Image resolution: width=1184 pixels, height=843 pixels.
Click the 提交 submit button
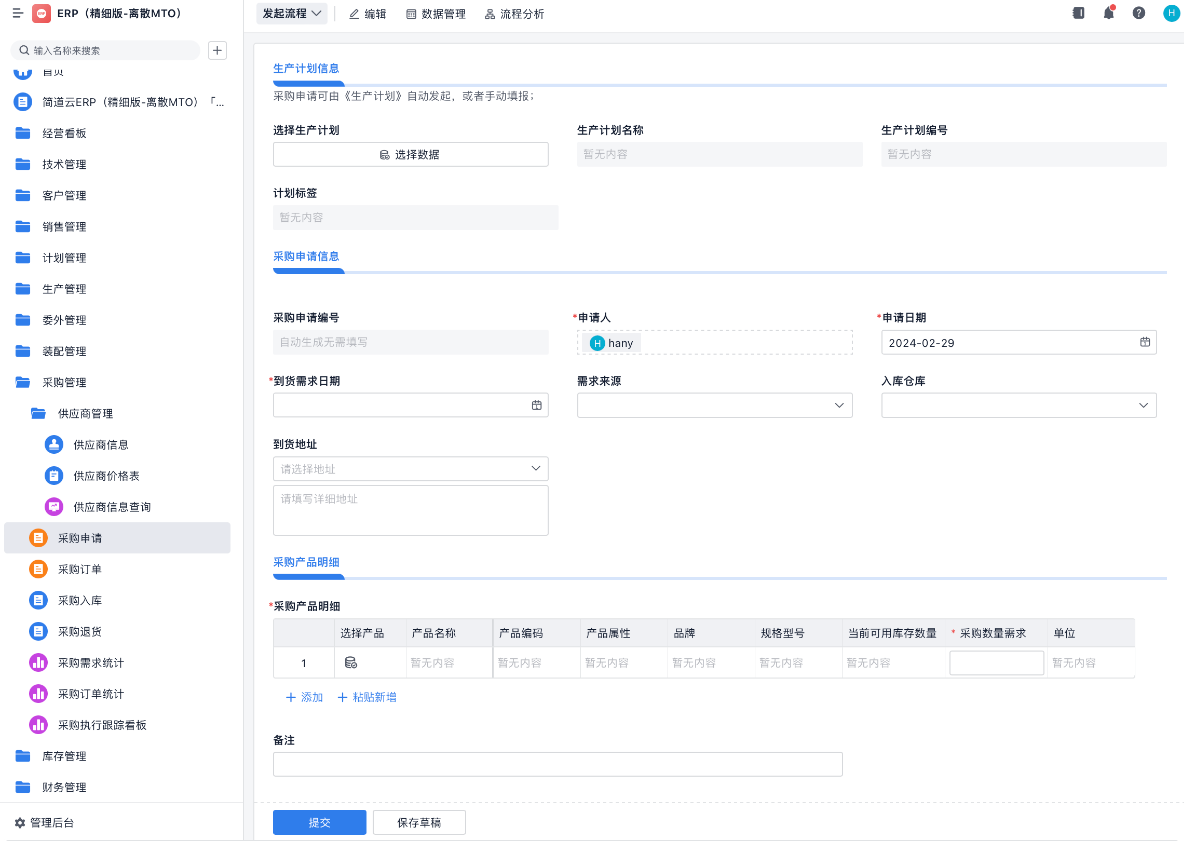(320, 822)
